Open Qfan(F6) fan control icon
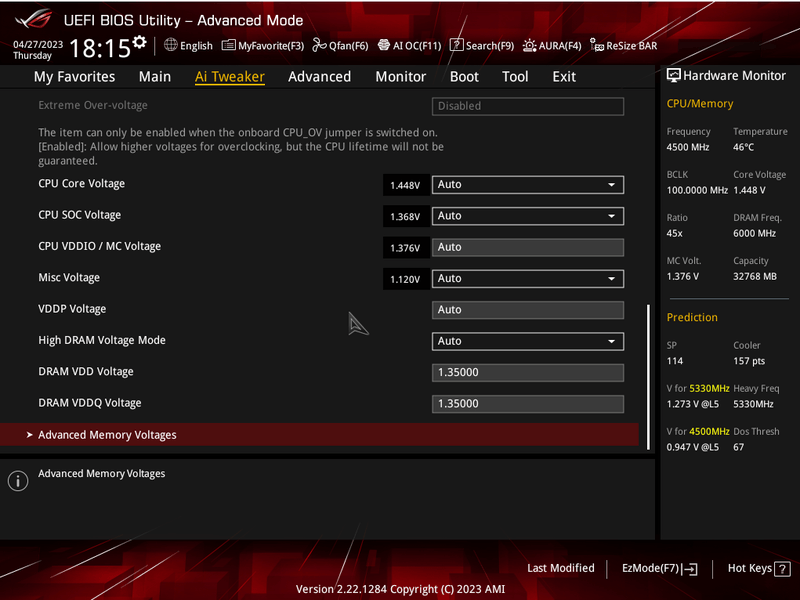The width and height of the screenshot is (800, 600). coord(319,45)
